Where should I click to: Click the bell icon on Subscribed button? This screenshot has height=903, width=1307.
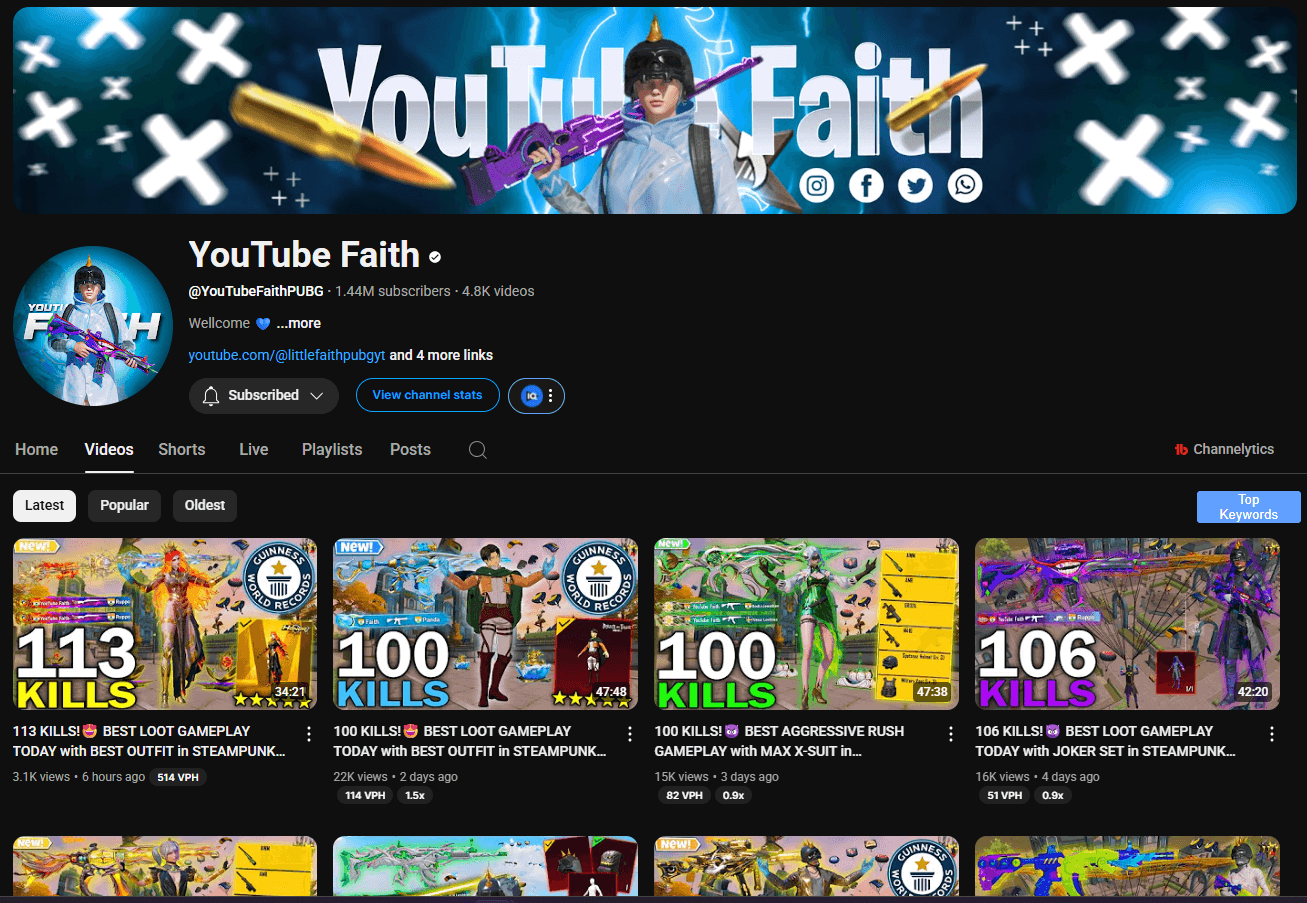coord(210,395)
